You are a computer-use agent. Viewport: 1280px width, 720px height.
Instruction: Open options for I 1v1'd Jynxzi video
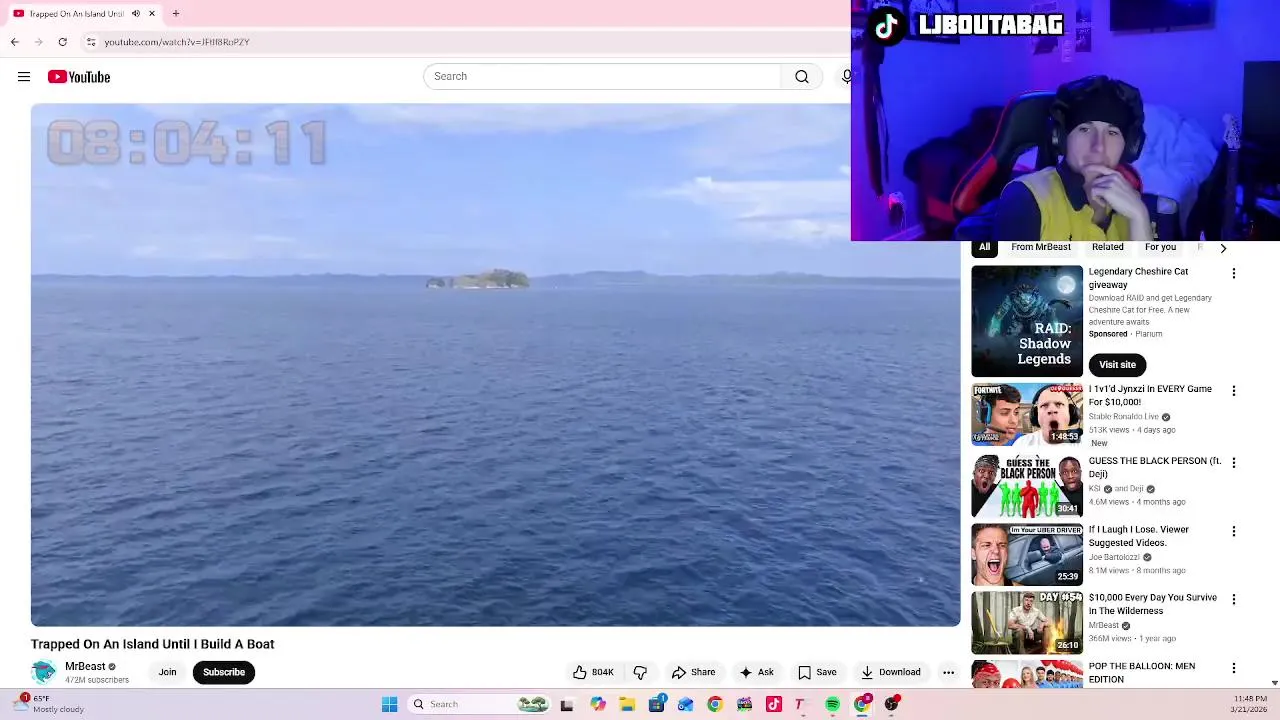coord(1233,391)
